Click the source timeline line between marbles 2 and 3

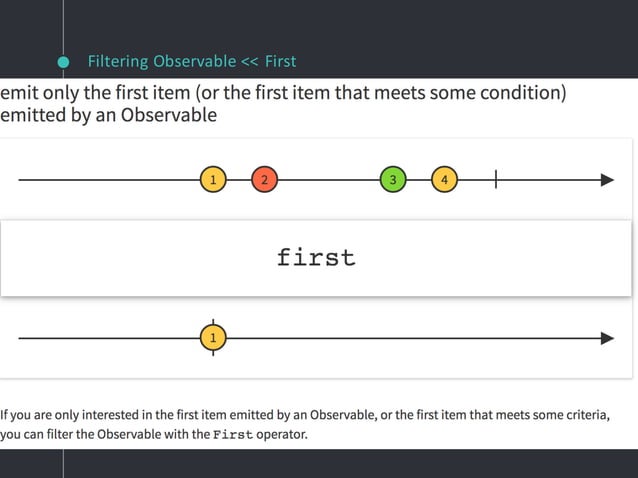click(x=329, y=179)
